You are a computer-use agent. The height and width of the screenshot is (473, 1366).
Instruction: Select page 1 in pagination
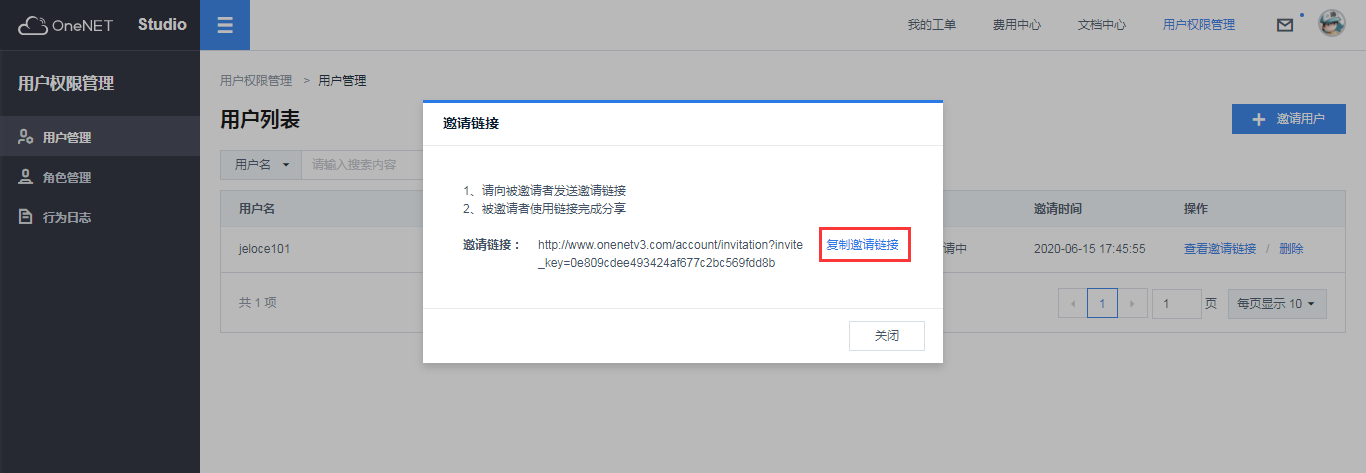[x=1102, y=303]
